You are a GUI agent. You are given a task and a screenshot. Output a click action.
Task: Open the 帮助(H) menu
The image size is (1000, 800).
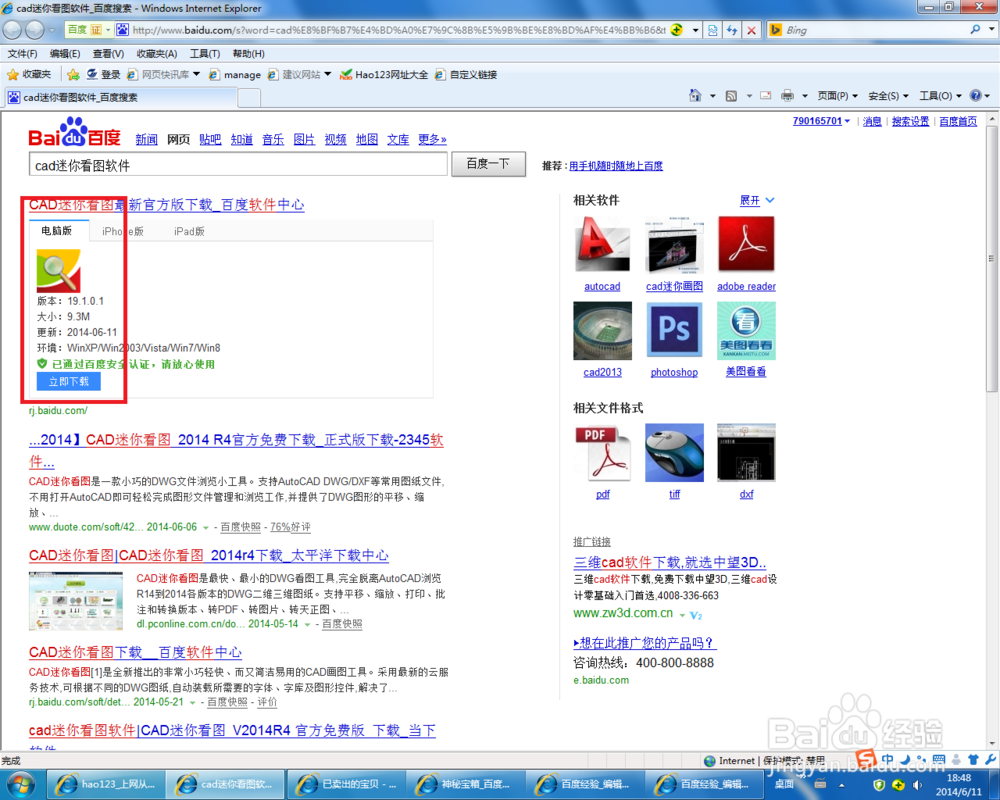coord(249,54)
